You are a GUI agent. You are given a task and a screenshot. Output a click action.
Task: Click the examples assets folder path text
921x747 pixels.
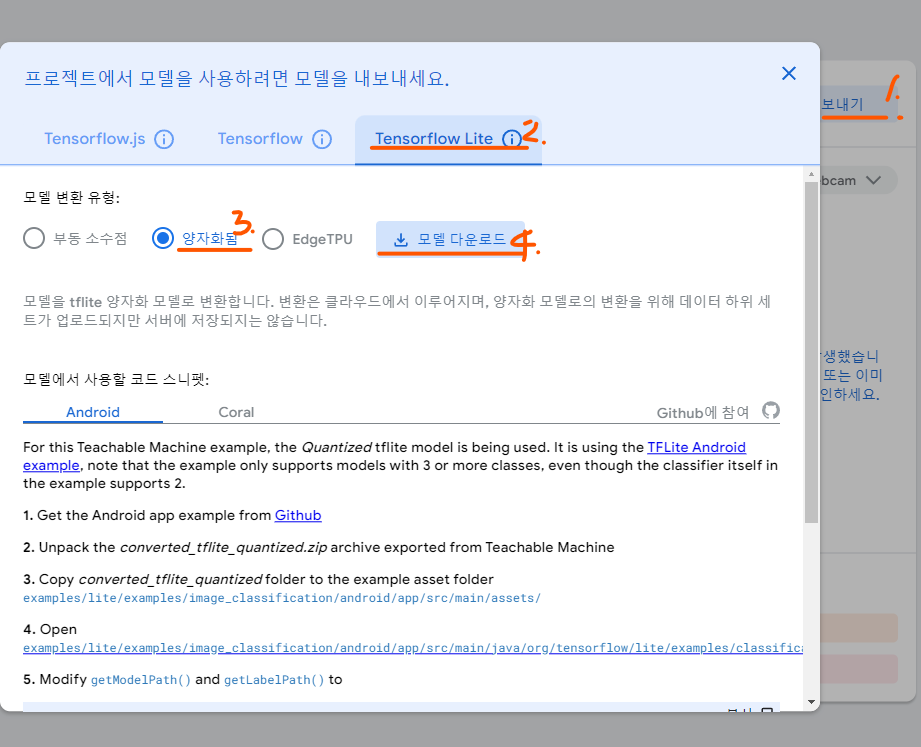click(282, 598)
